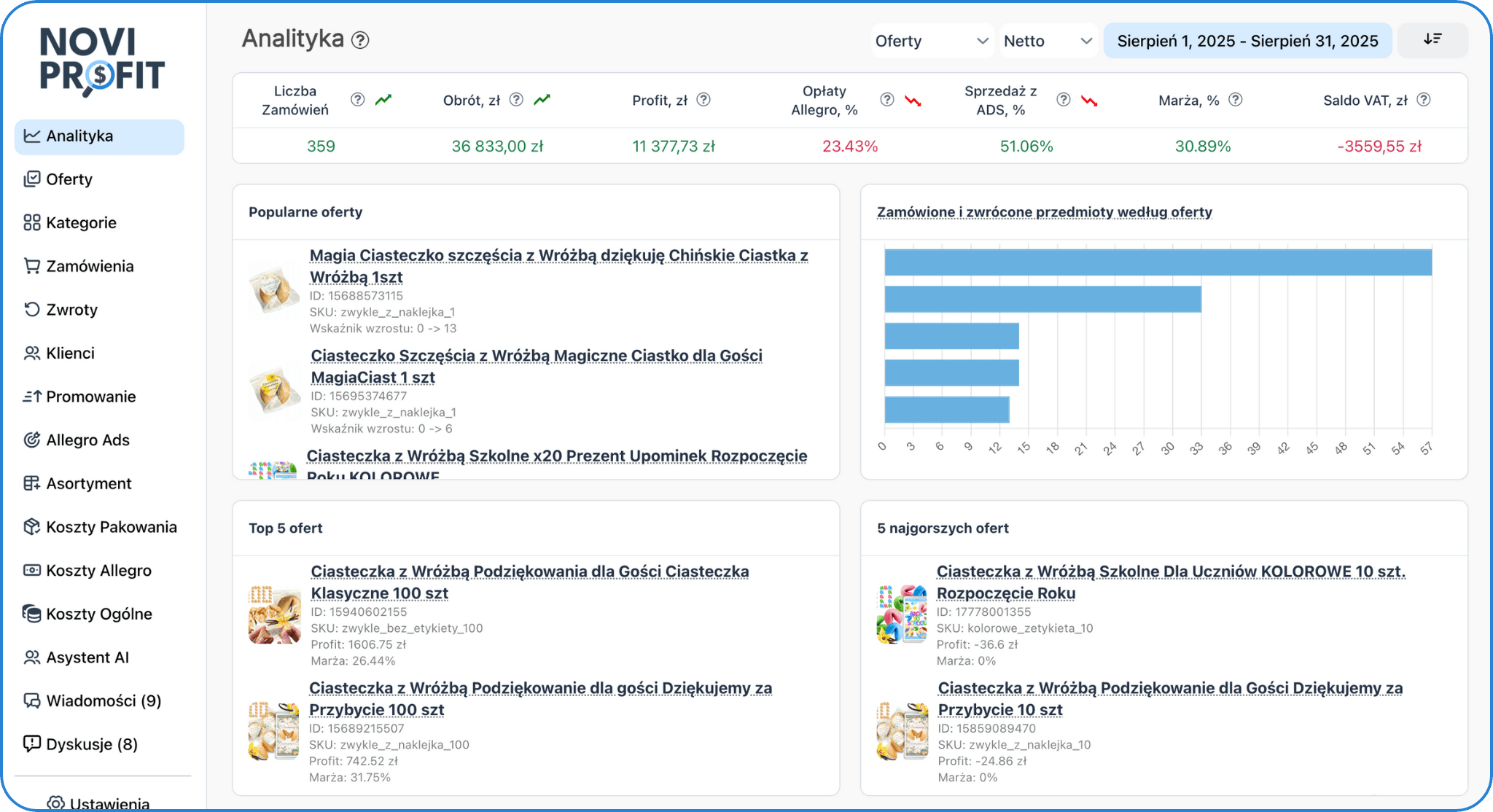Open Wiadomości (9) in sidebar
Screen dimensions: 1493x812
[104, 701]
